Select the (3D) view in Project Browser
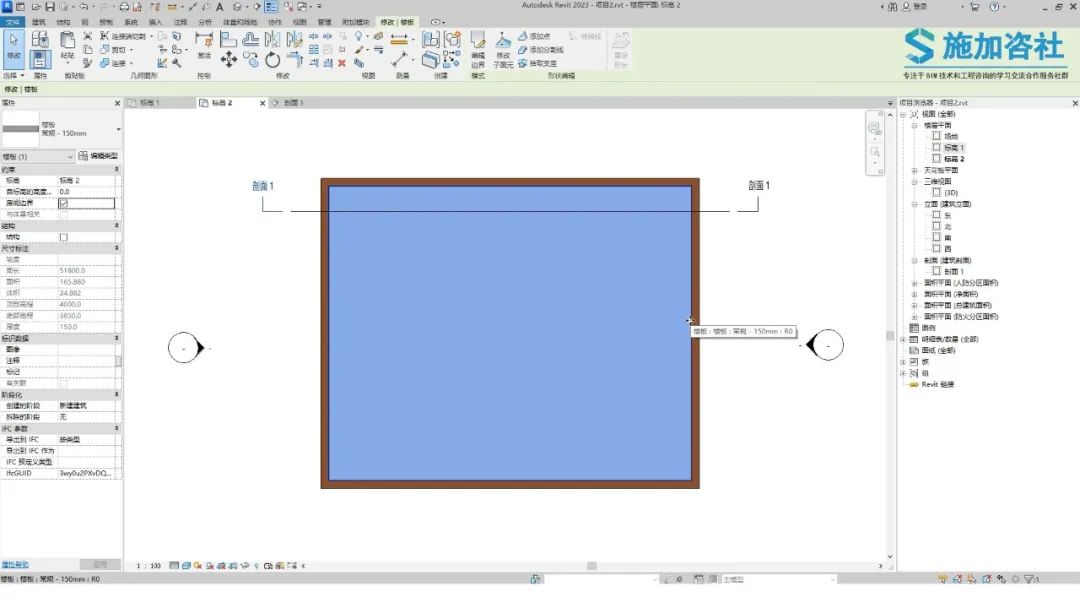1080x608 pixels. click(951, 193)
